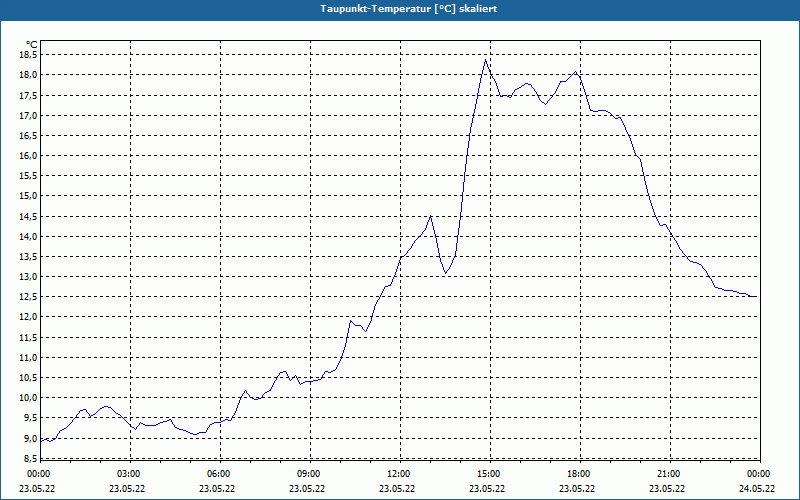The height and width of the screenshot is (500, 800).
Task: Click the 11,5 y-axis label
Action: coord(28,337)
